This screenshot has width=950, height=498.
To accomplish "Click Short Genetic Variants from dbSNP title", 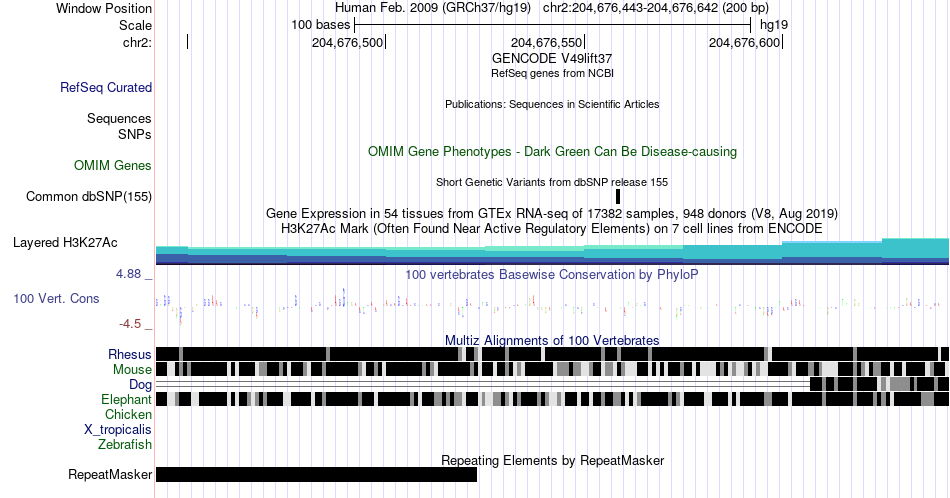I will [552, 182].
